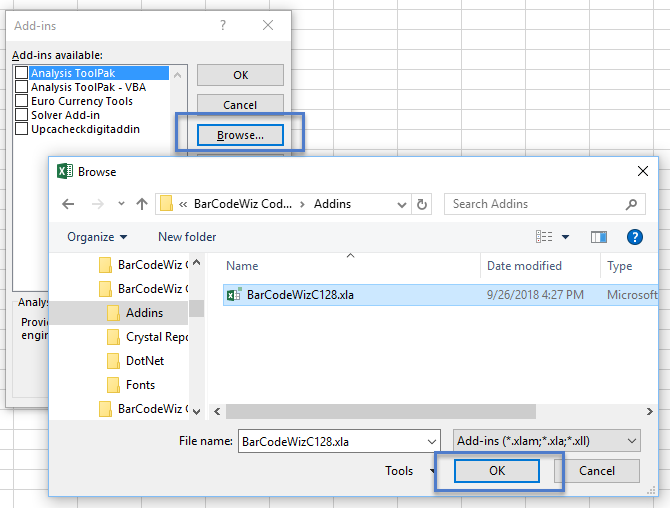Click Cancel in the Browse dialog
This screenshot has height=508, width=670.
597,471
